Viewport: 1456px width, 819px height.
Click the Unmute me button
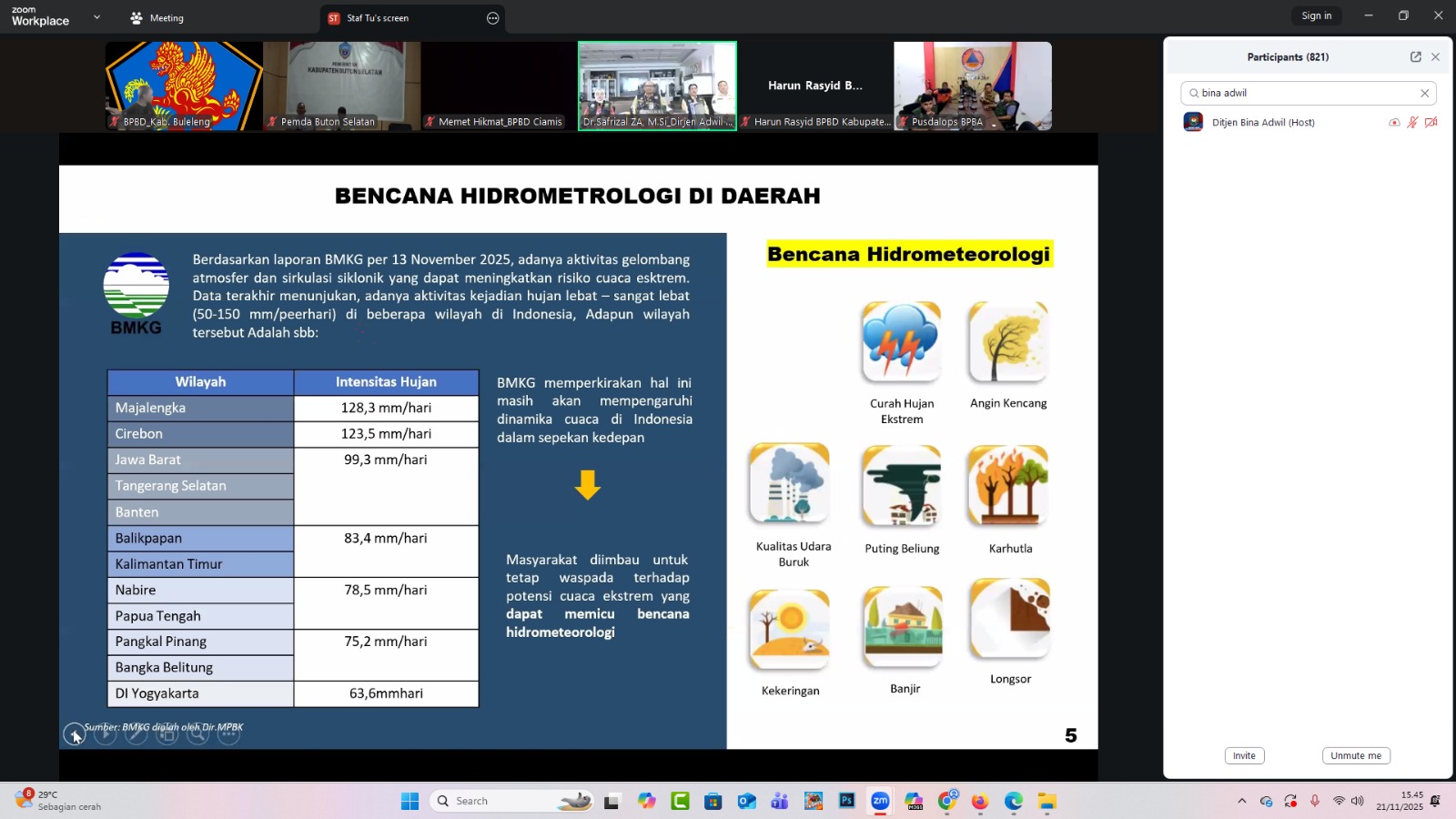pos(1355,755)
